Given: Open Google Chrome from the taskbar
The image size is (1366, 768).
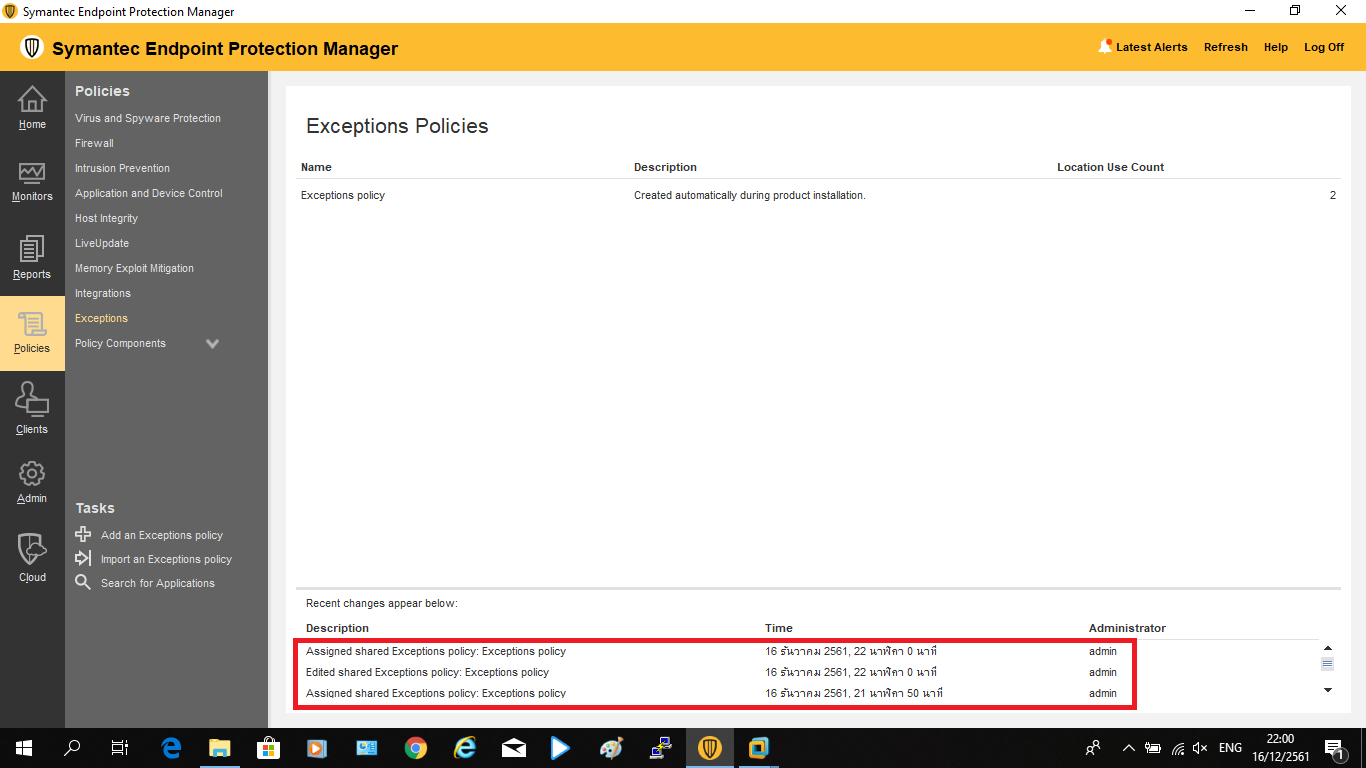Looking at the screenshot, I should pos(416,748).
